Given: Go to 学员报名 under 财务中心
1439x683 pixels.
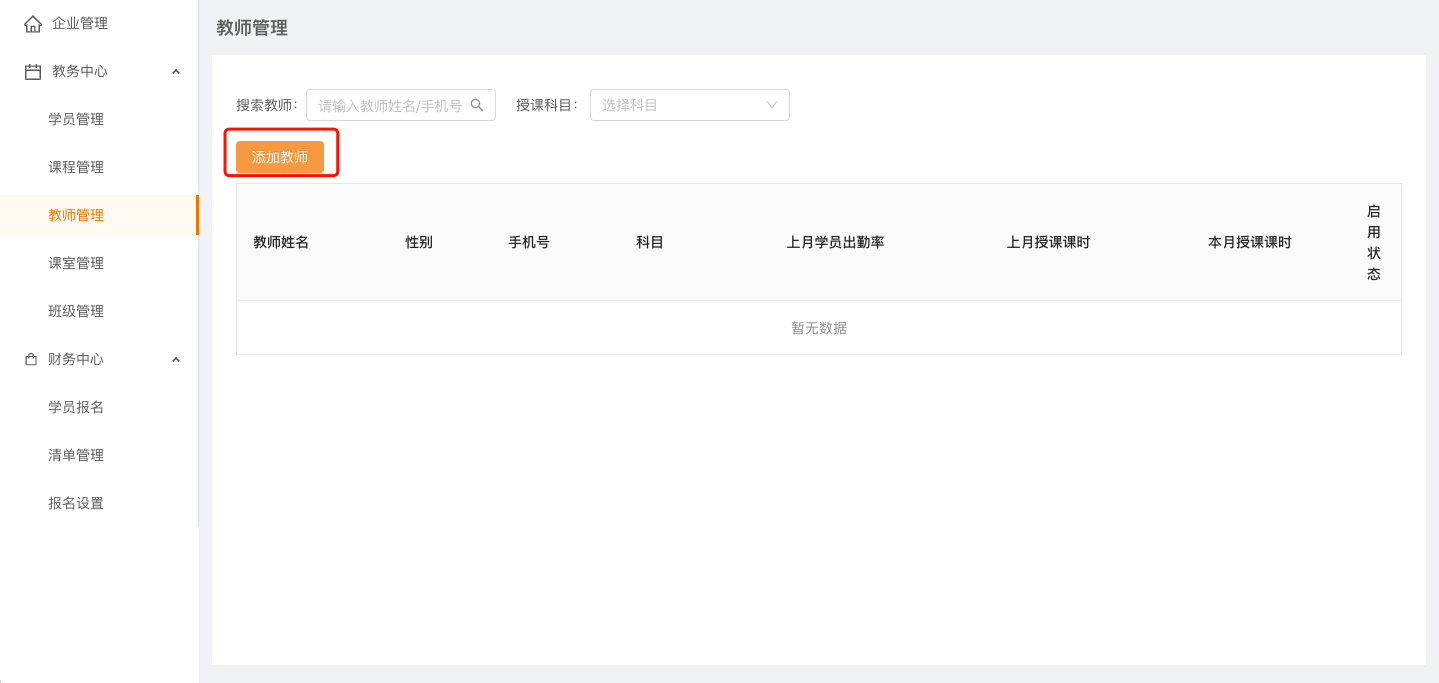Looking at the screenshot, I should tap(76, 407).
